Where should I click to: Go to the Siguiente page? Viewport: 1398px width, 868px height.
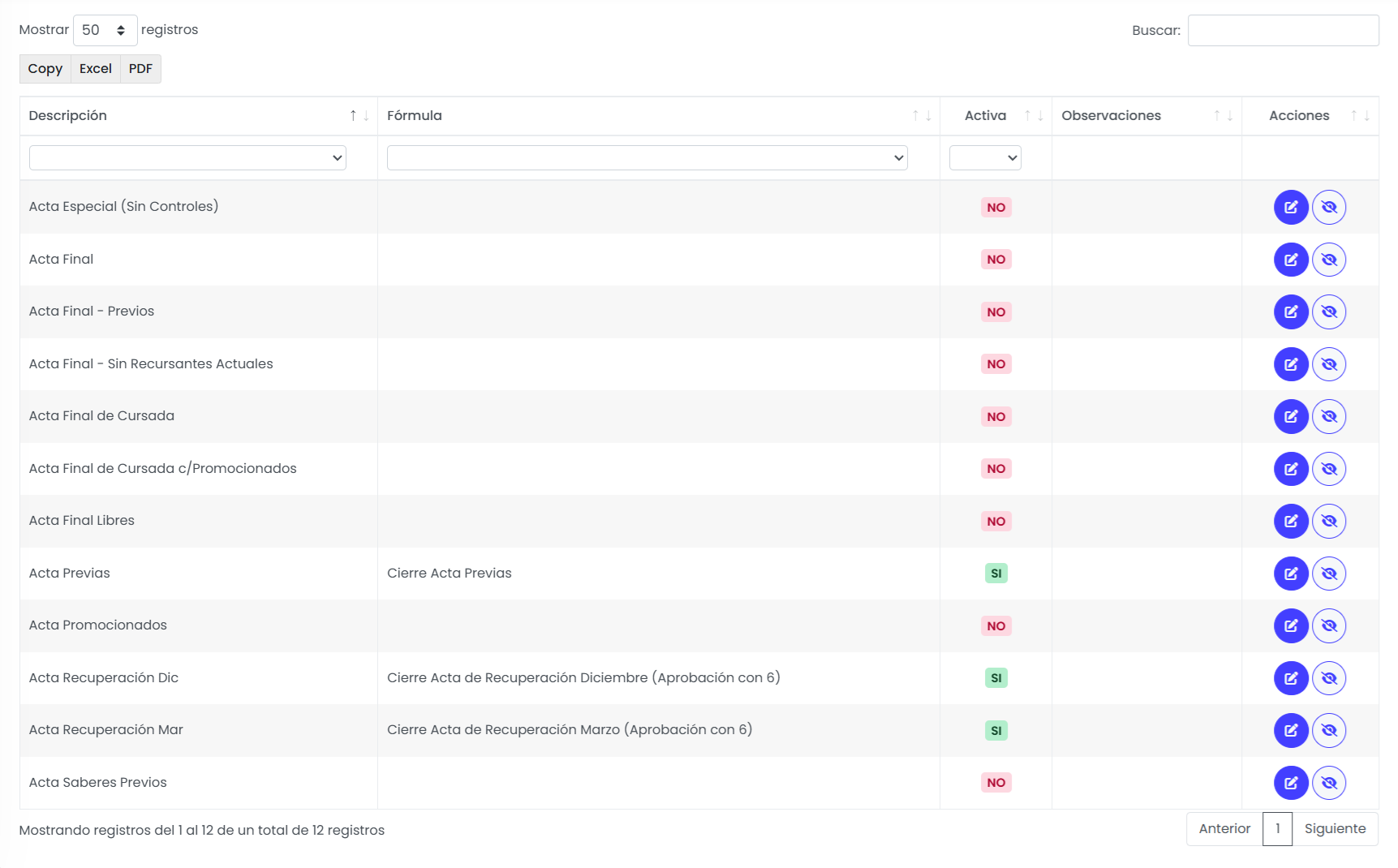point(1335,829)
